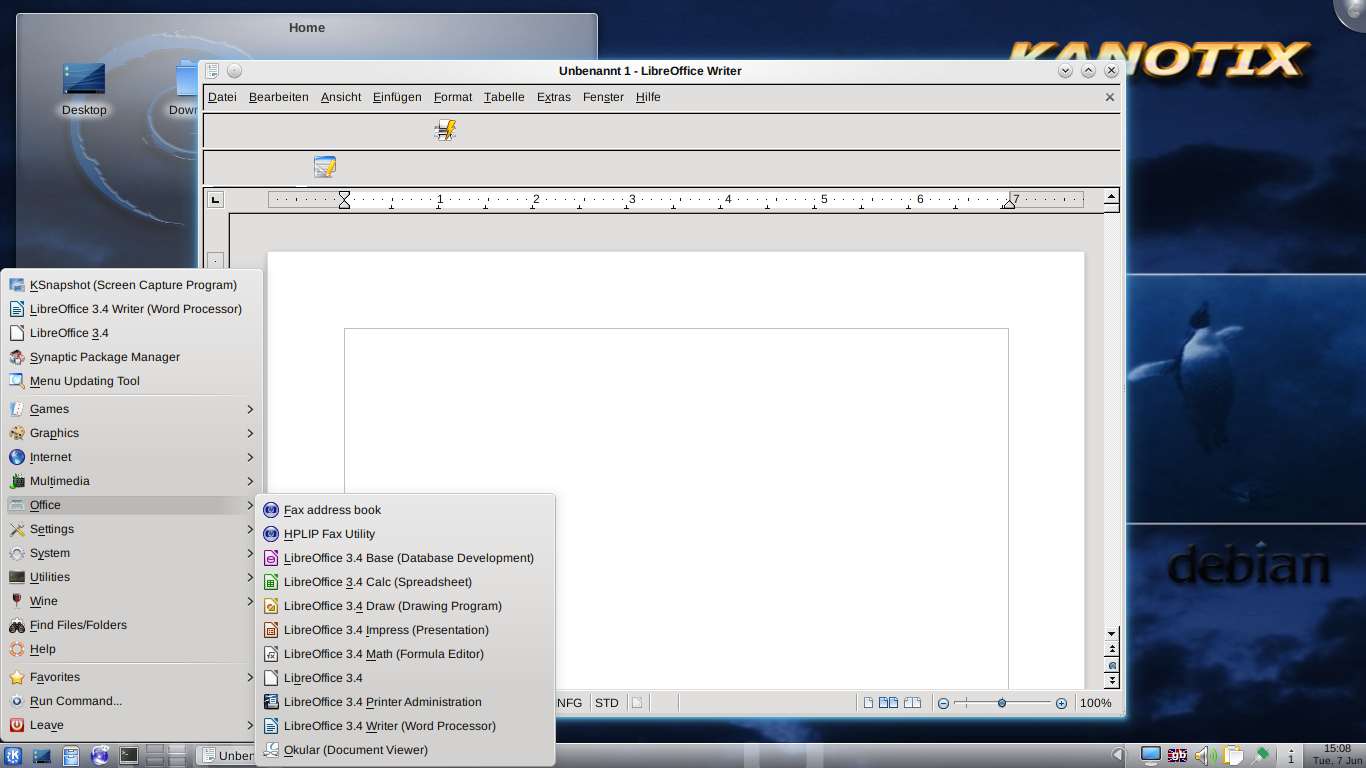Click the virtual desktop pager in taskbar
The image size is (1366, 768).
(166, 756)
